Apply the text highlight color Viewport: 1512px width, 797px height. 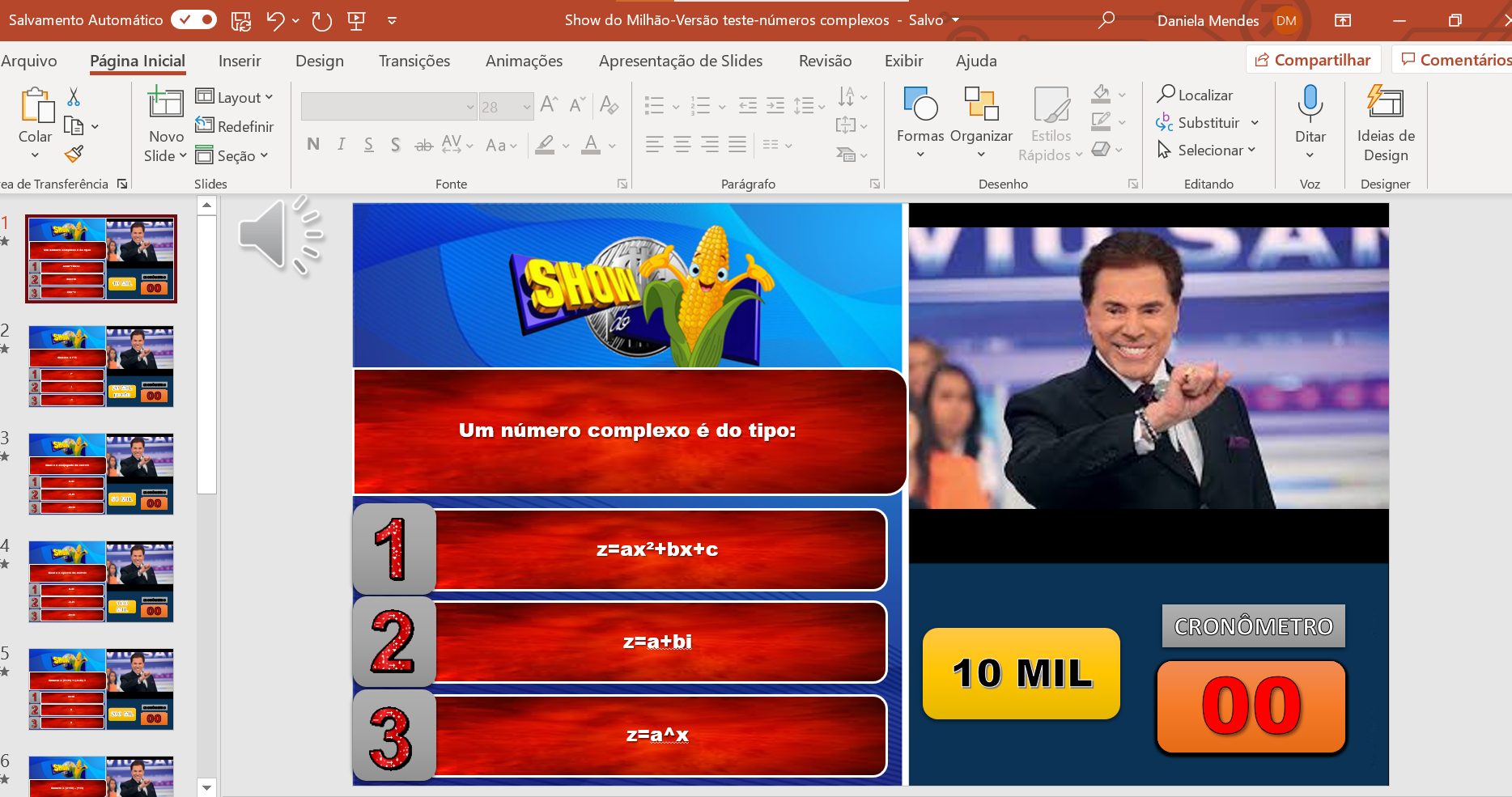[x=546, y=145]
